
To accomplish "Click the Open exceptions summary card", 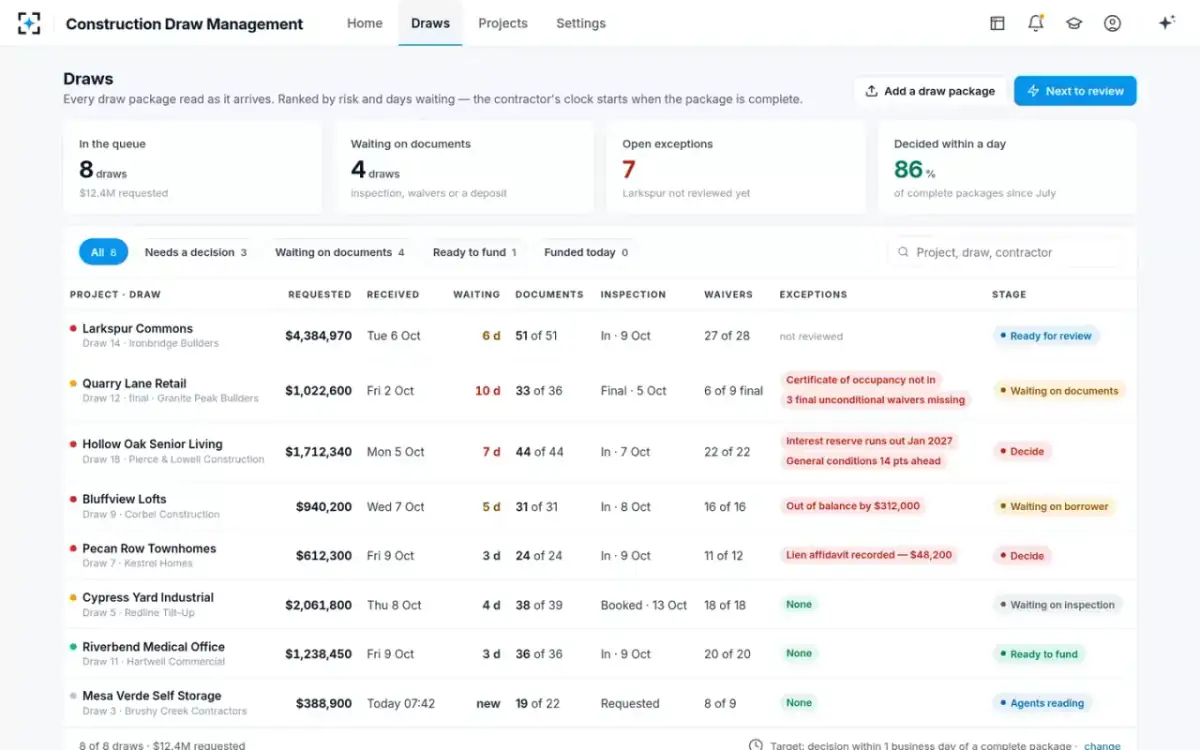I will 735,167.
